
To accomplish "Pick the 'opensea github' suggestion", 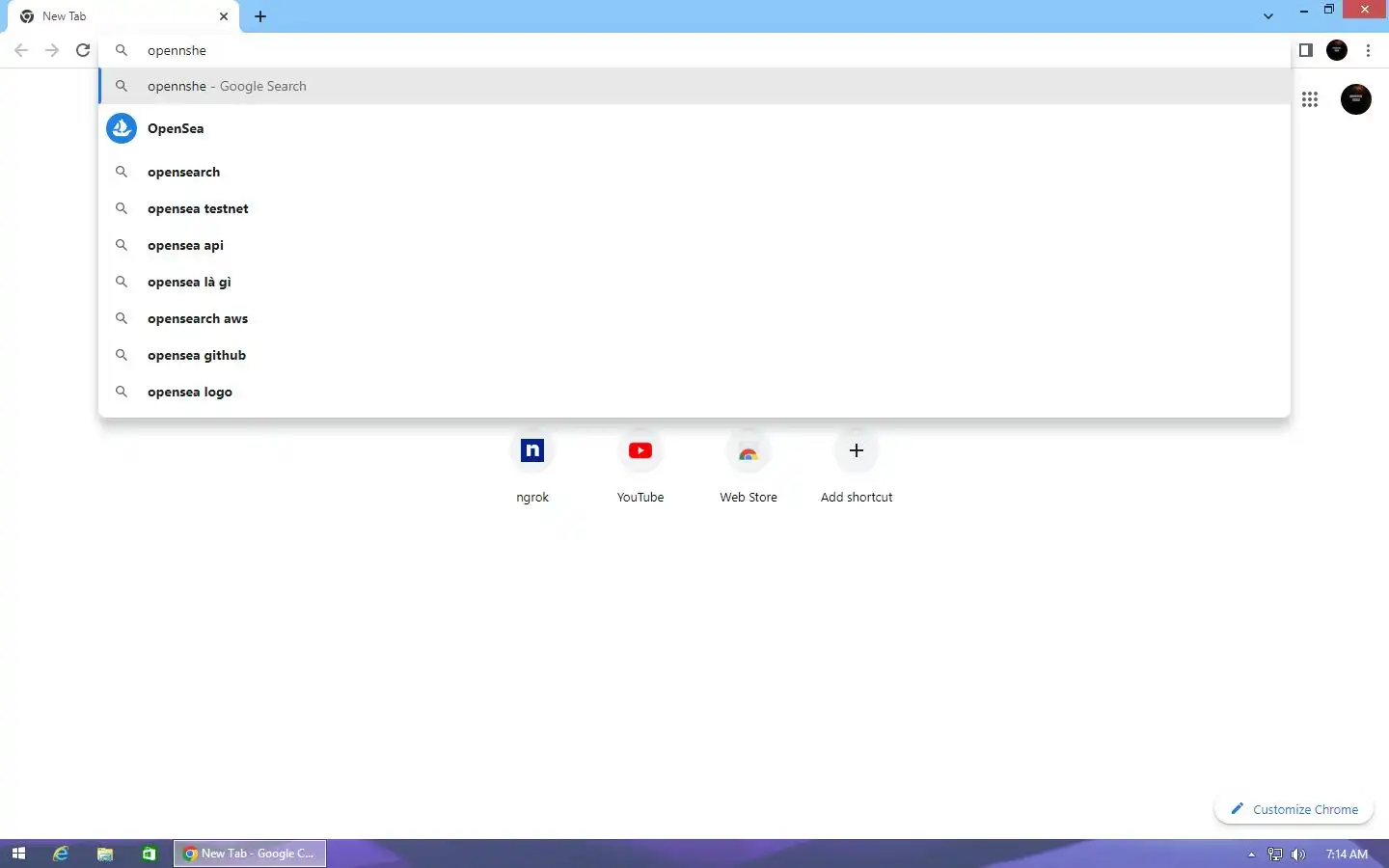I will [x=694, y=355].
